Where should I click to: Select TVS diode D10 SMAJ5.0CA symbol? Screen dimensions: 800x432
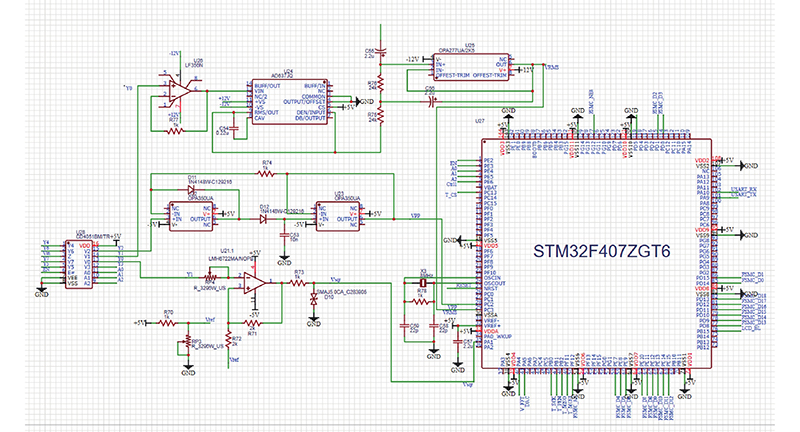click(314, 300)
